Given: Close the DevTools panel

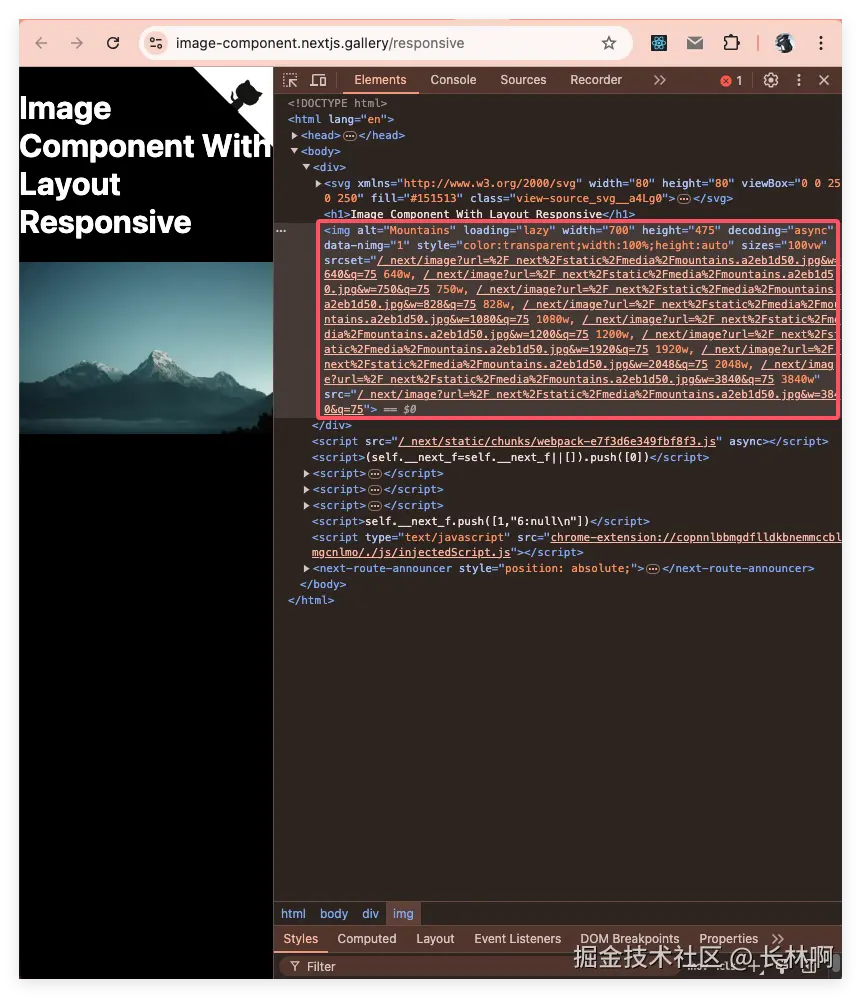Looking at the screenshot, I should (x=824, y=80).
